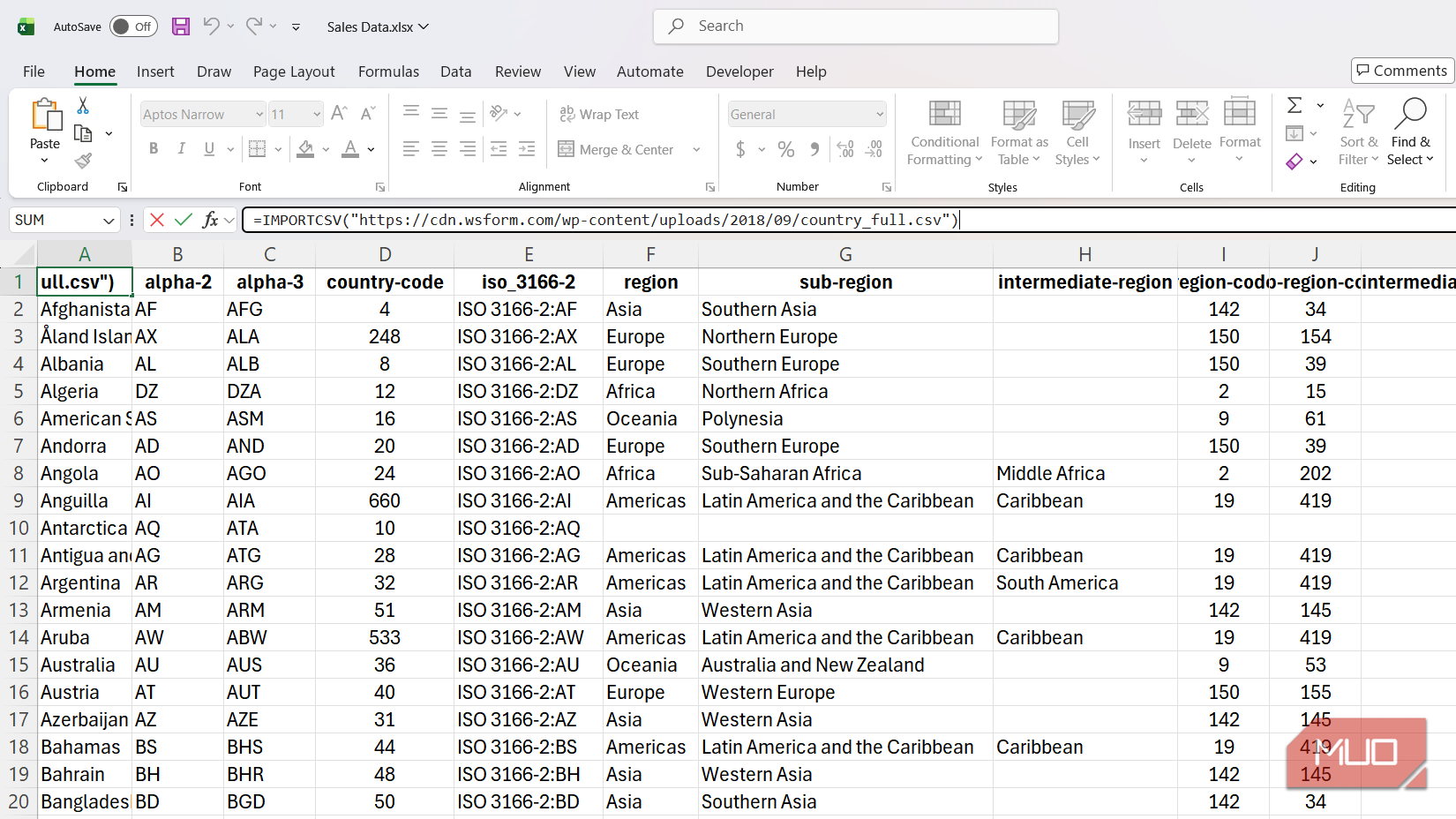Click the Copy icon in Clipboard group
This screenshot has width=1456, height=819.
coord(83,133)
